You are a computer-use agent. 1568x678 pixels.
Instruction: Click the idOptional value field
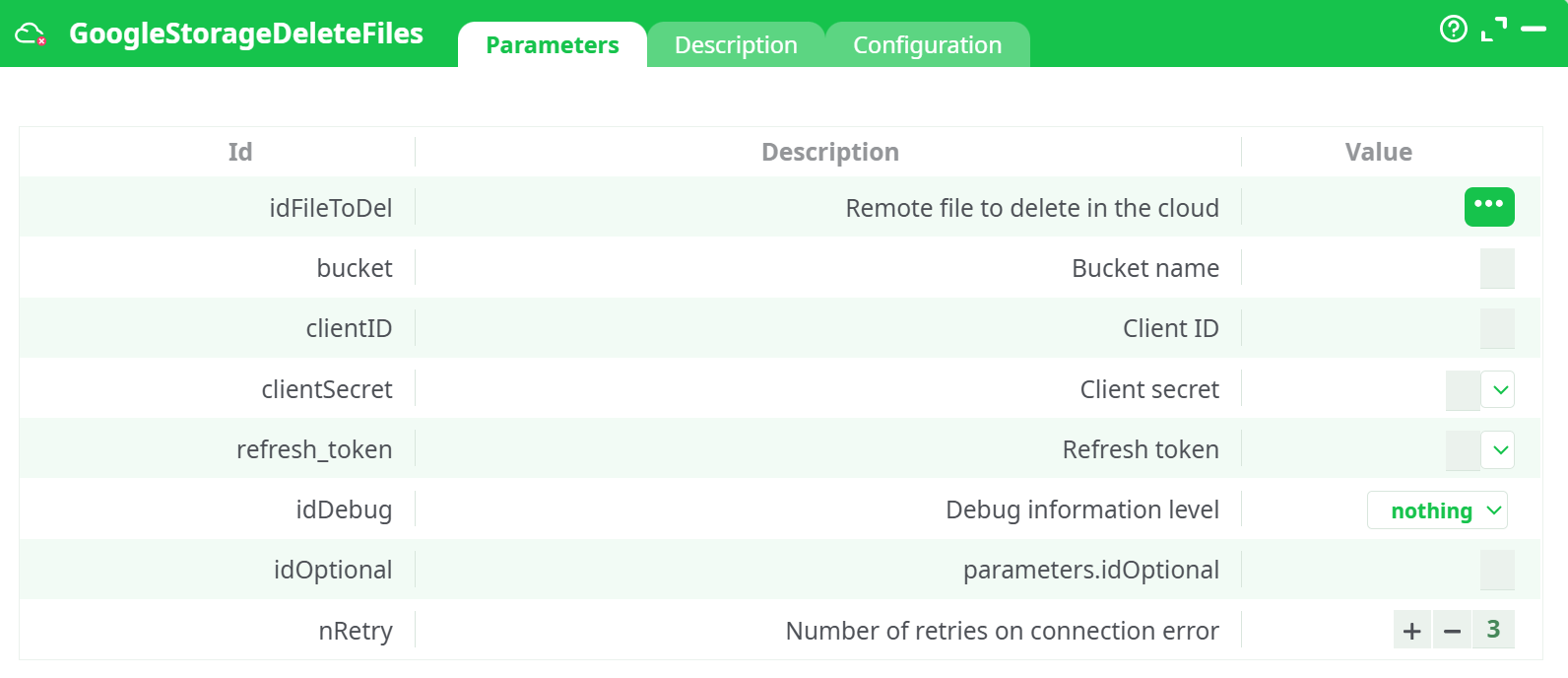pyautogui.click(x=1497, y=570)
